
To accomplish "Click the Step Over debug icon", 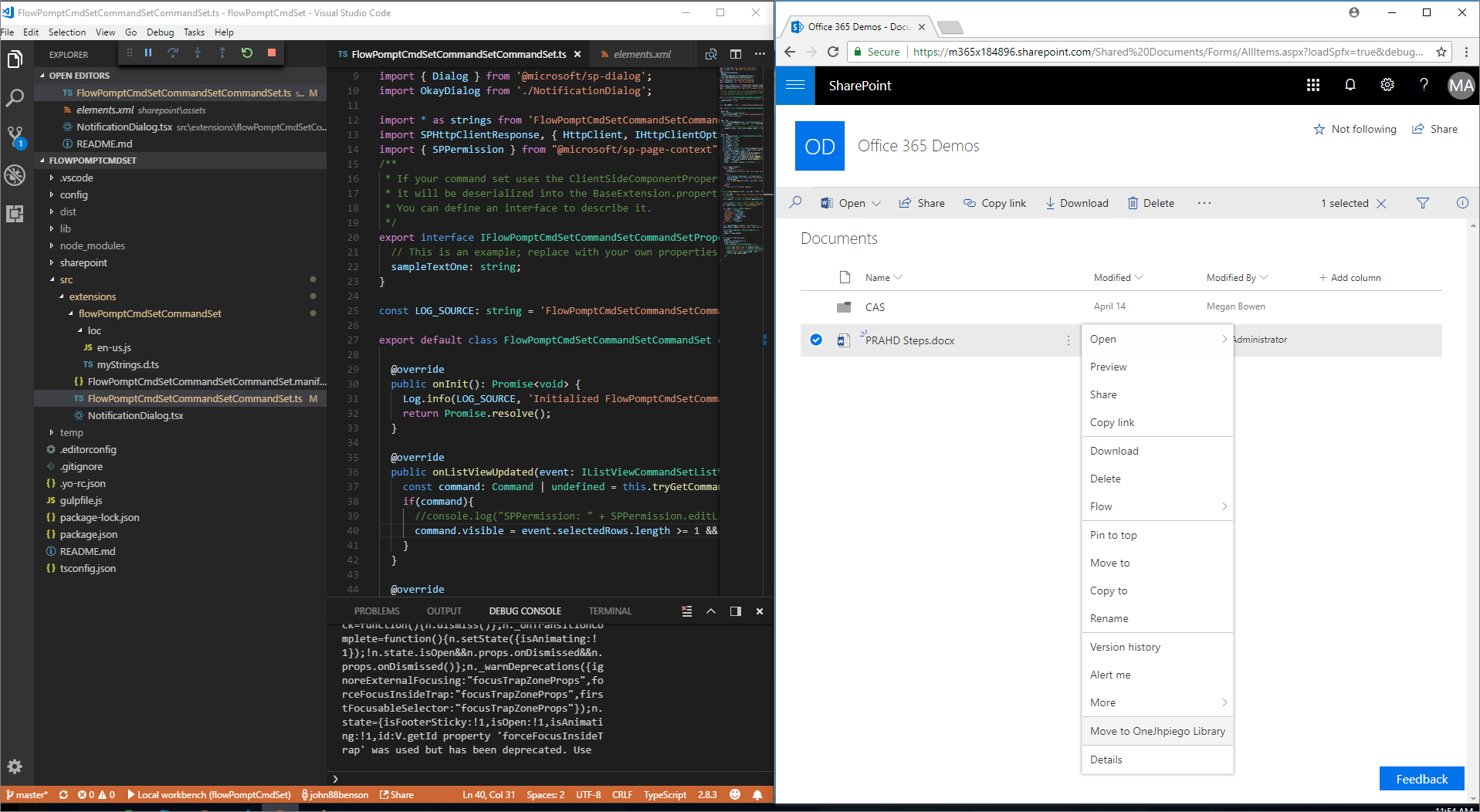I will click(173, 52).
